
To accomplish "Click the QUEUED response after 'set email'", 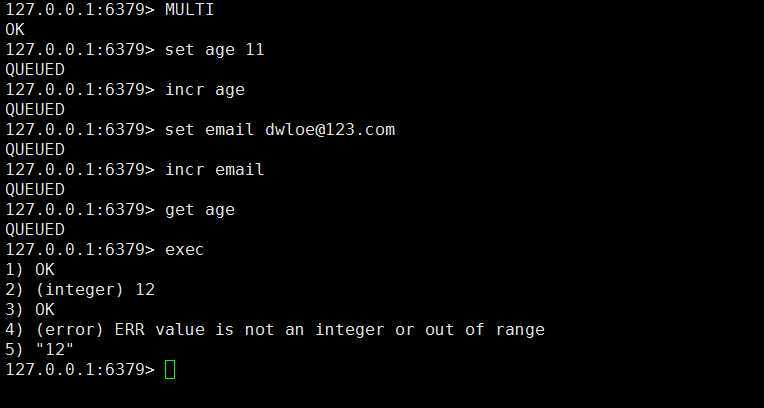I will click(x=35, y=150).
